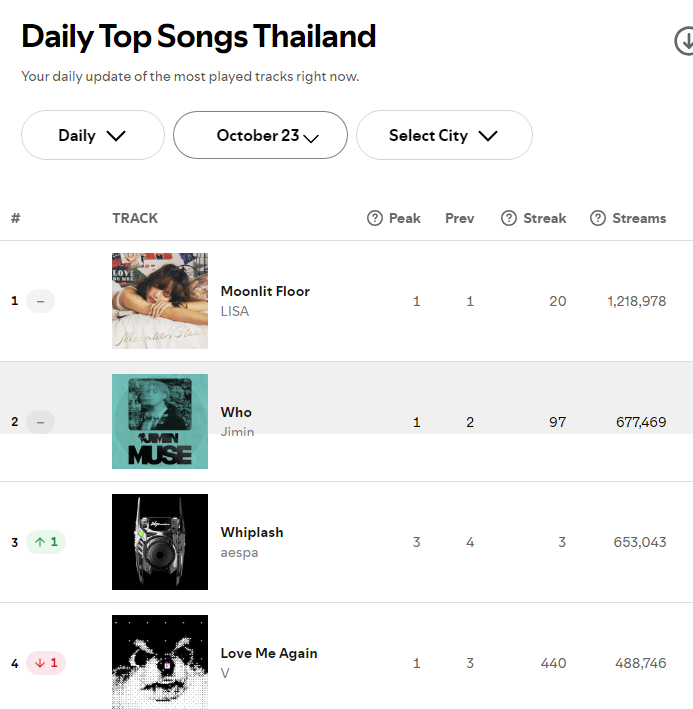Open the Moonlit Floor track title
Image resolution: width=693 pixels, height=709 pixels.
pyautogui.click(x=265, y=291)
